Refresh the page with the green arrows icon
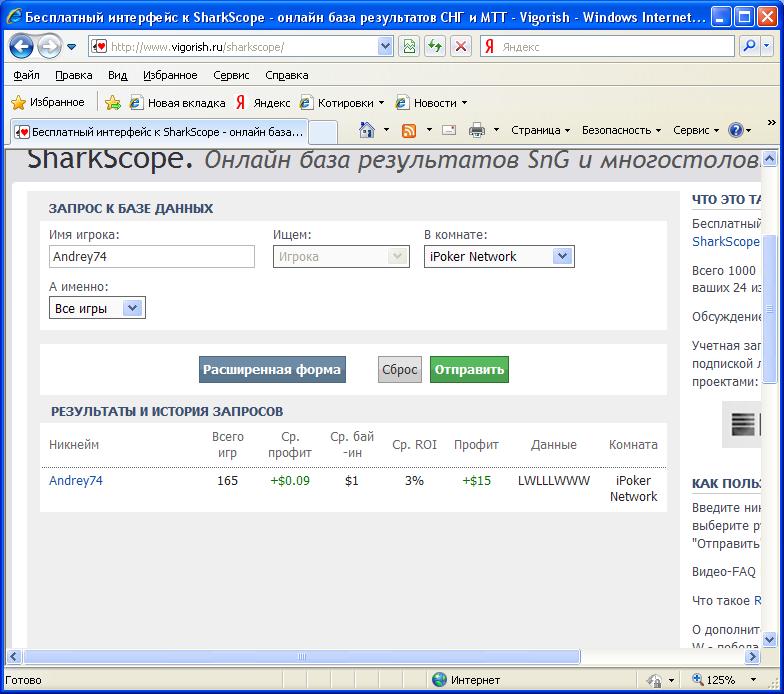Screen dimensions: 784x694 coord(434,47)
